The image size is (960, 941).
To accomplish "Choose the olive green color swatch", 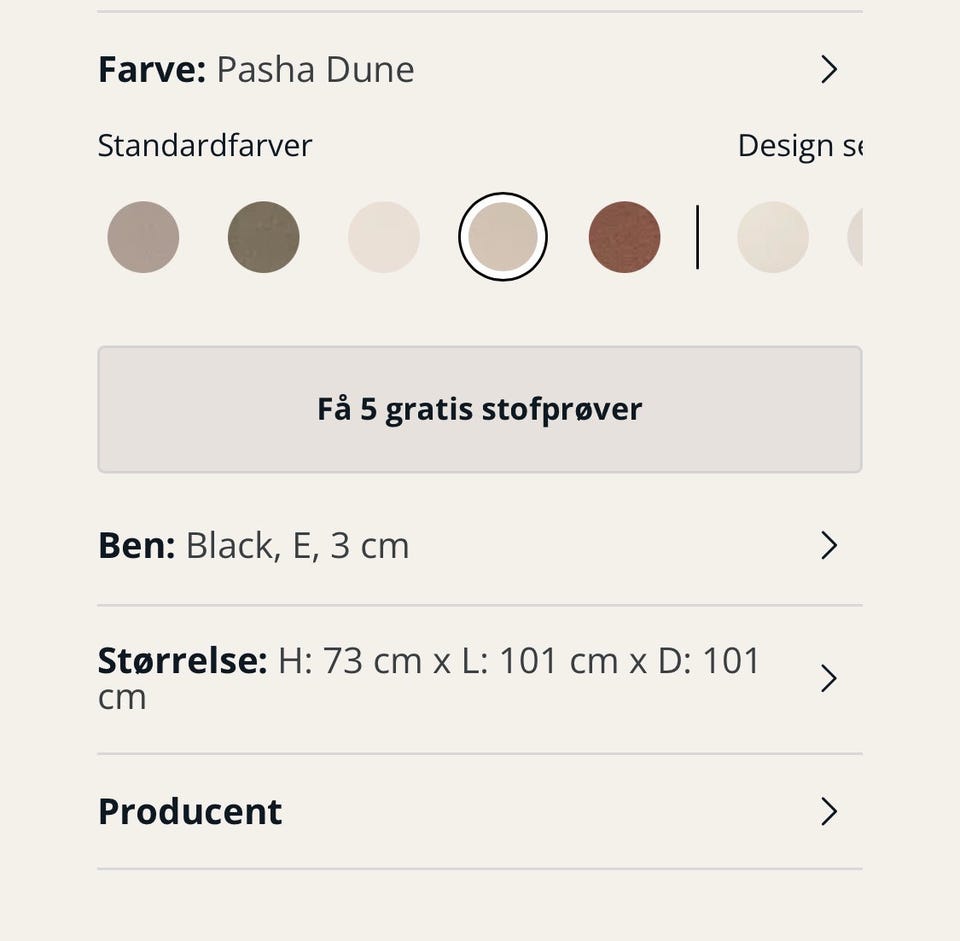I will click(264, 237).
